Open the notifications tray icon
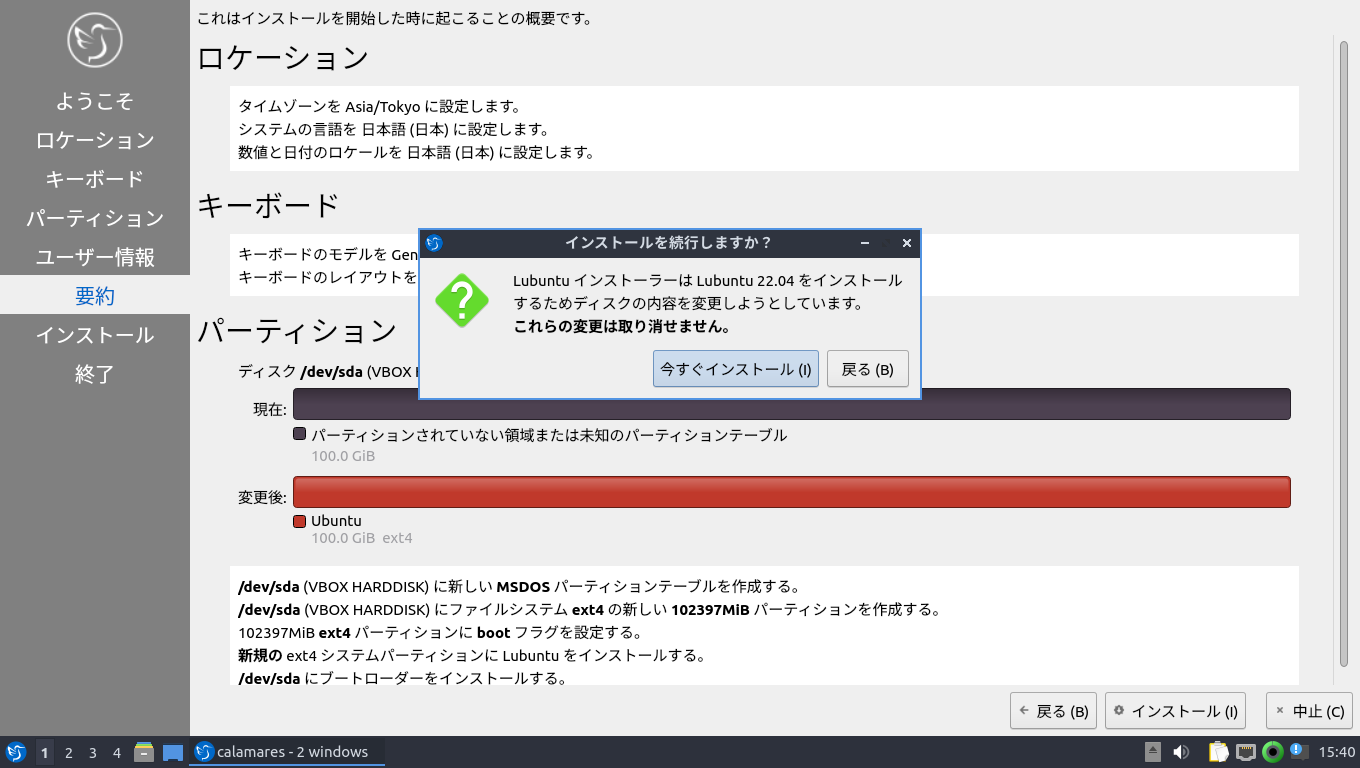Image resolution: width=1360 pixels, height=768 pixels. pyautogui.click(x=1297, y=750)
